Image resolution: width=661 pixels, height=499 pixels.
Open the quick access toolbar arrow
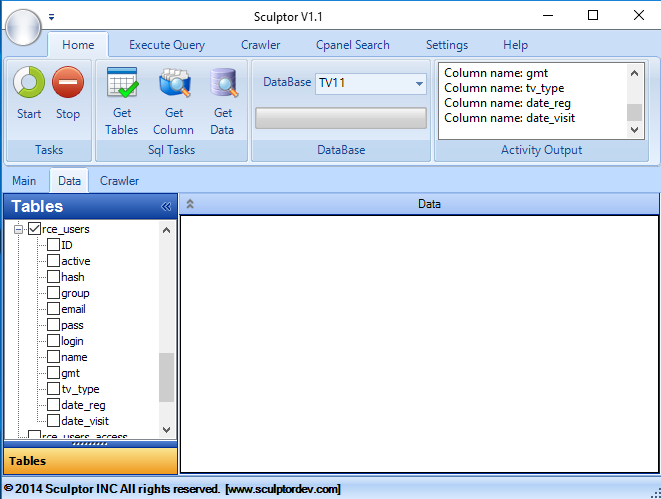[x=51, y=17]
